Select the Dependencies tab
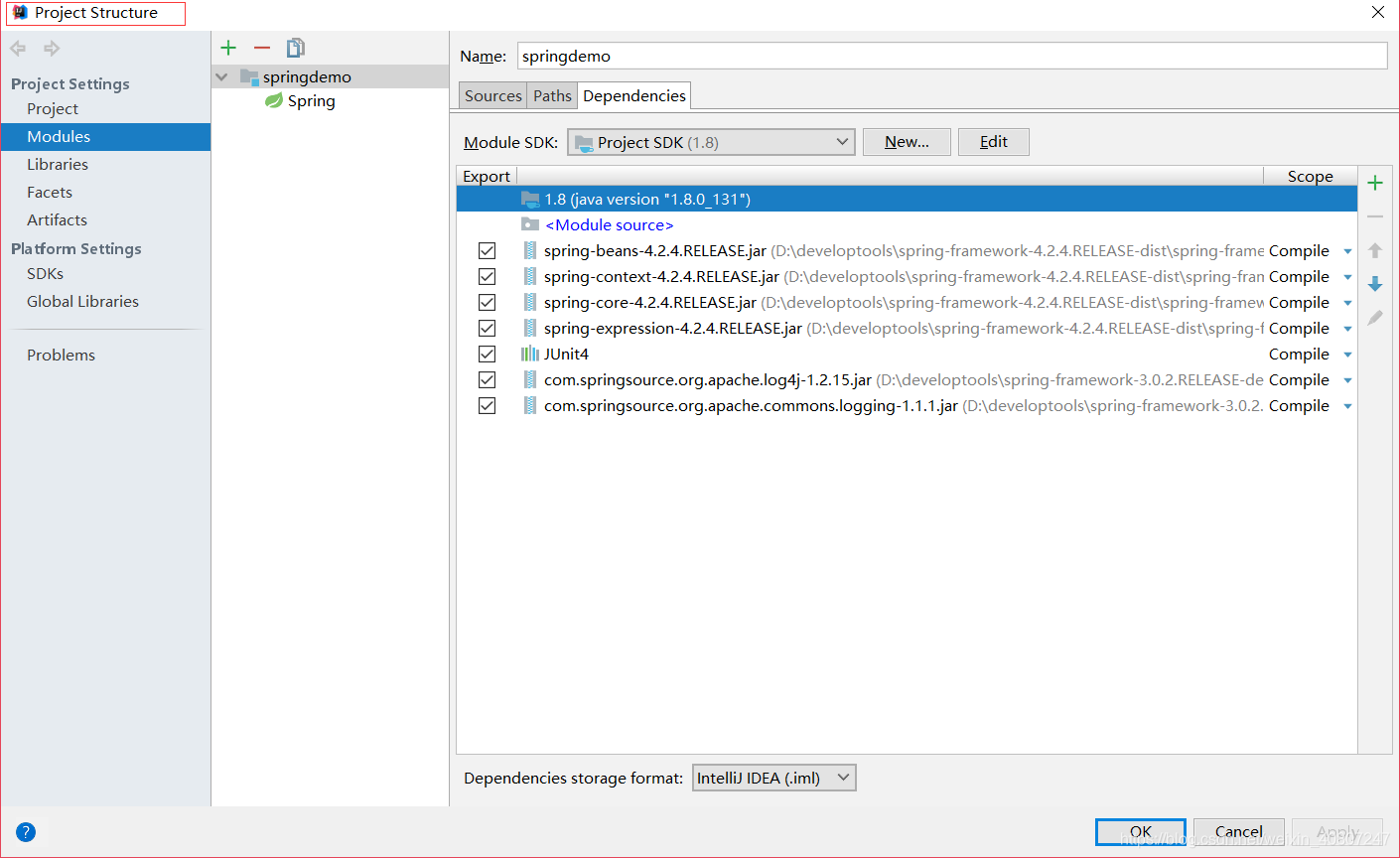The width and height of the screenshot is (1400, 858). point(634,95)
